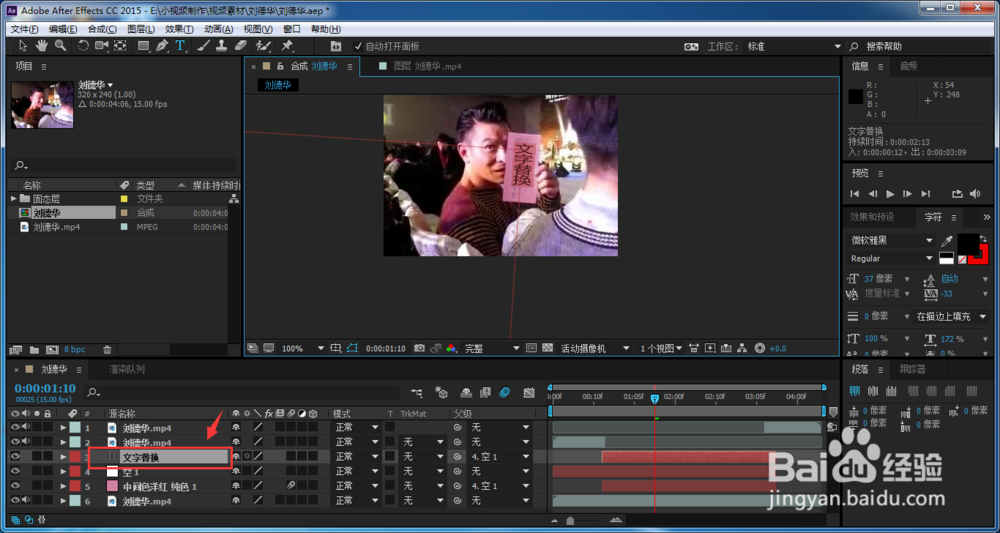The width and height of the screenshot is (1000, 533).
Task: Open blending mode dropdown for 文字替换 layer
Action: point(357,456)
